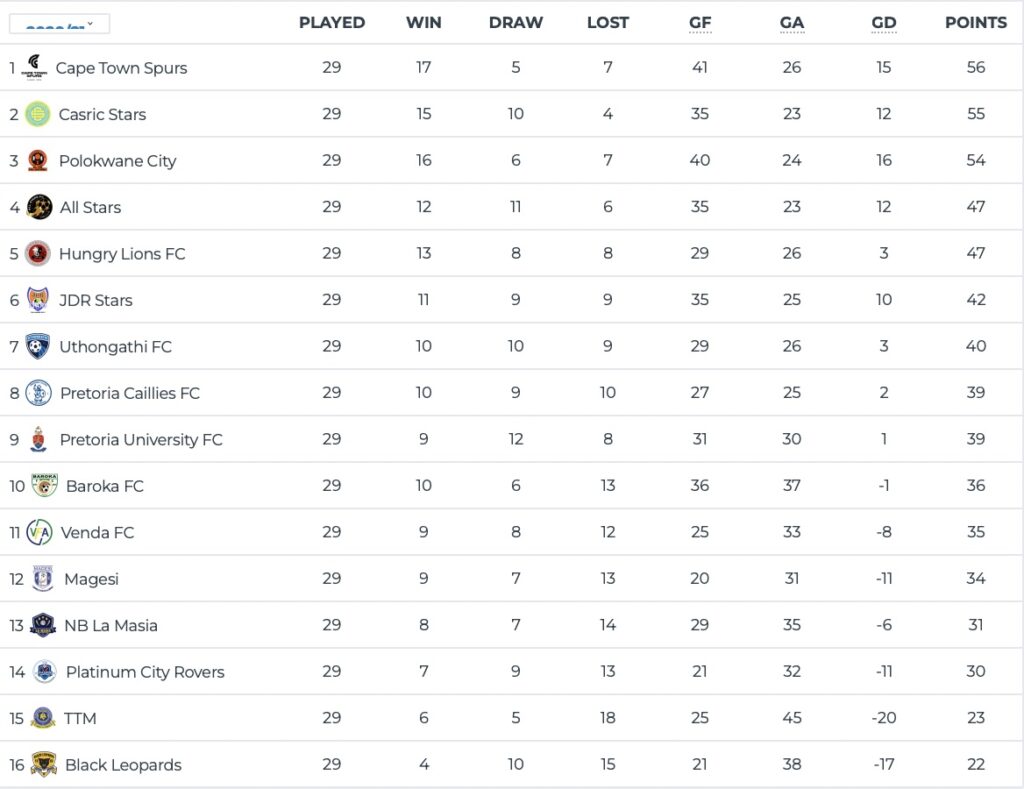Click the GF column header
The height and width of the screenshot is (789, 1024).
point(700,22)
